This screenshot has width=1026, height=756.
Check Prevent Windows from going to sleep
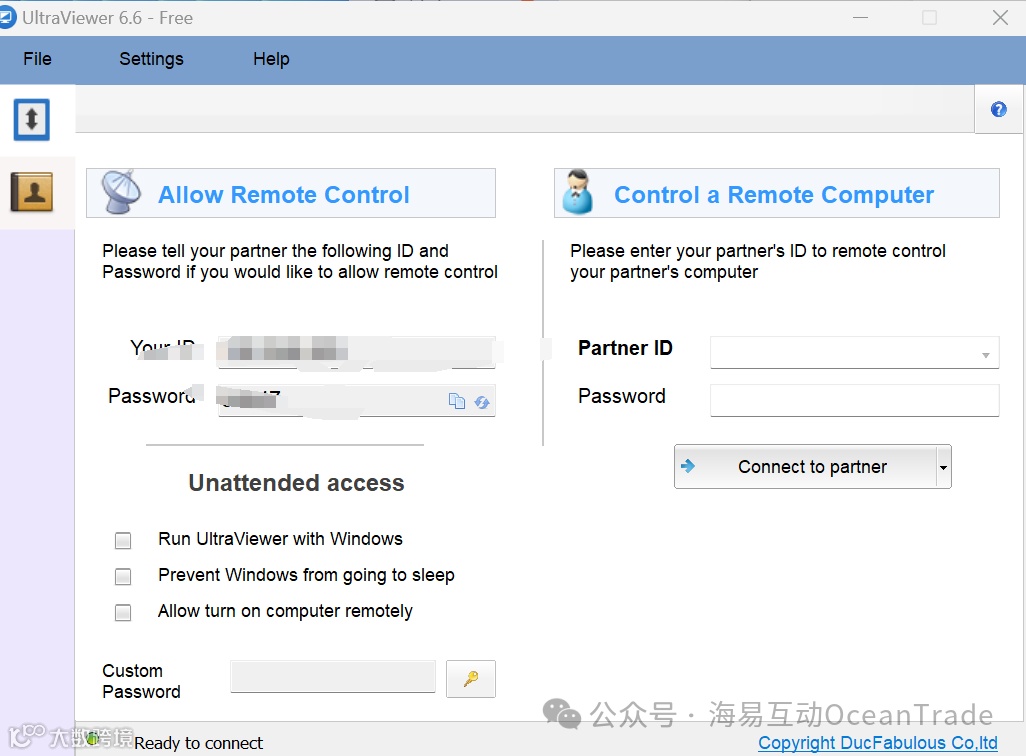click(x=123, y=576)
